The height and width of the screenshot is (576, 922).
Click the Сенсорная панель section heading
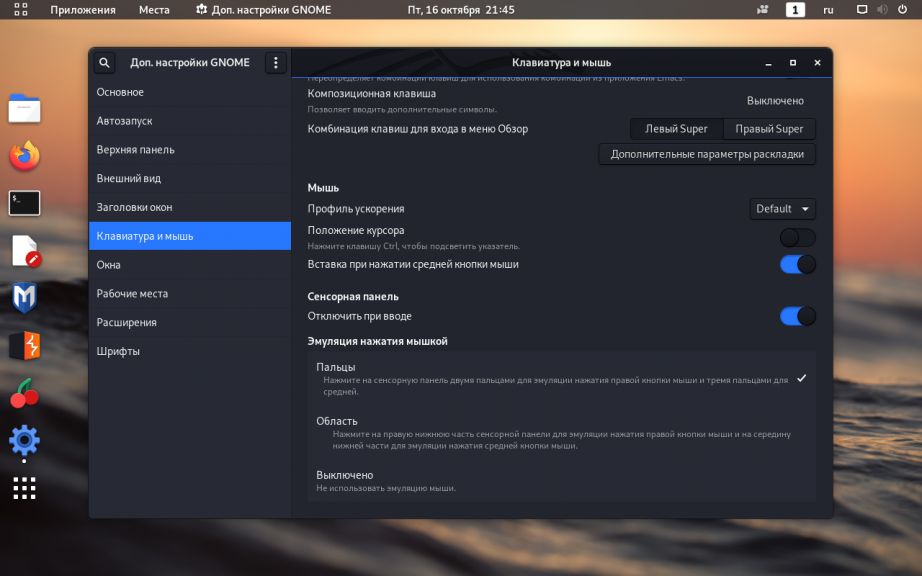pos(353,297)
